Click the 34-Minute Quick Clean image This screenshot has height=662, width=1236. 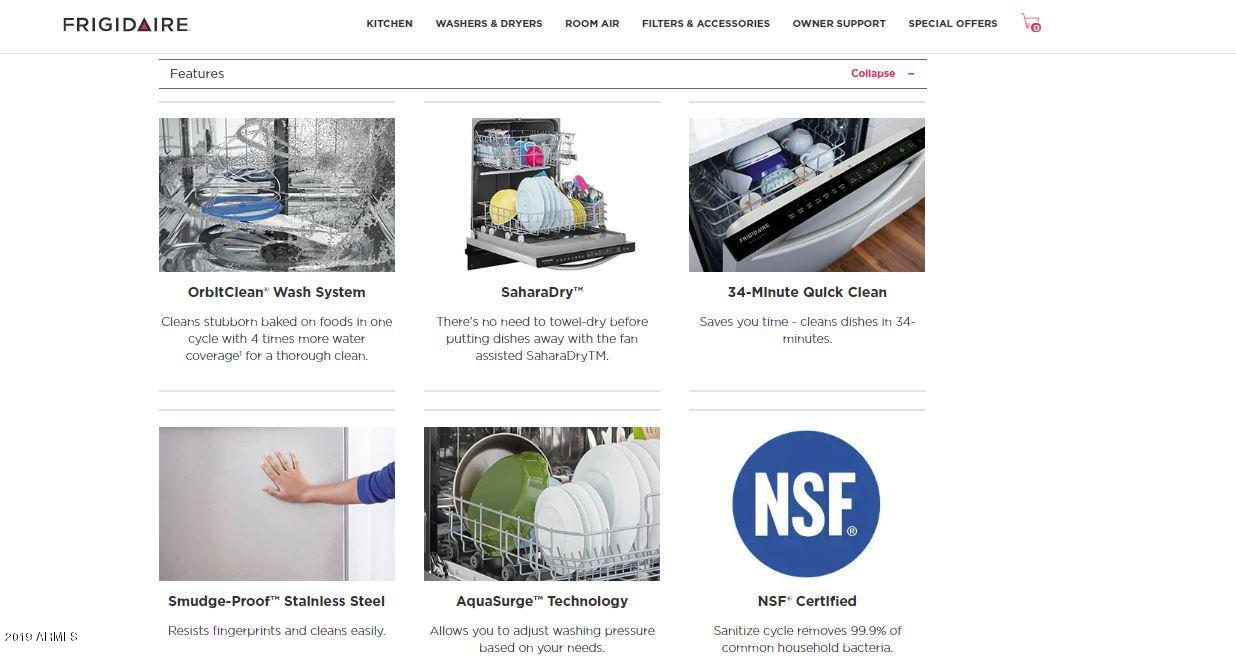(x=807, y=195)
